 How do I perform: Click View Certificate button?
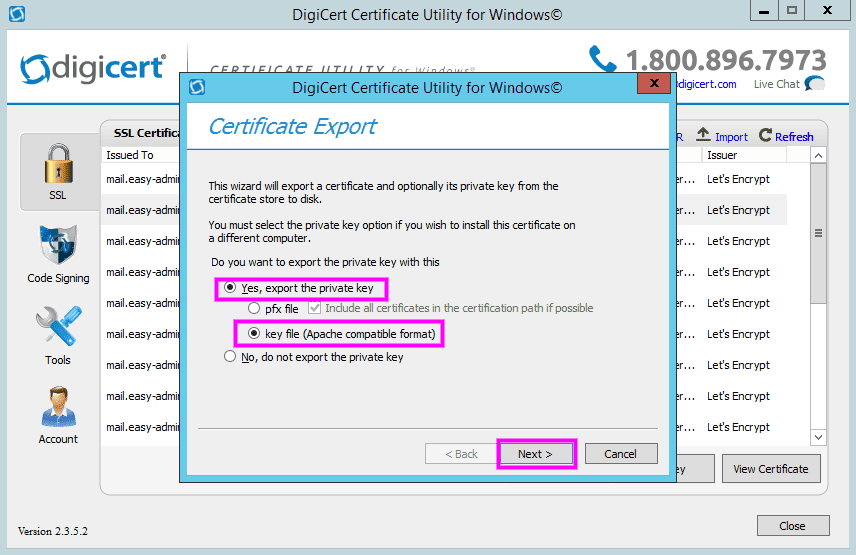pos(771,469)
